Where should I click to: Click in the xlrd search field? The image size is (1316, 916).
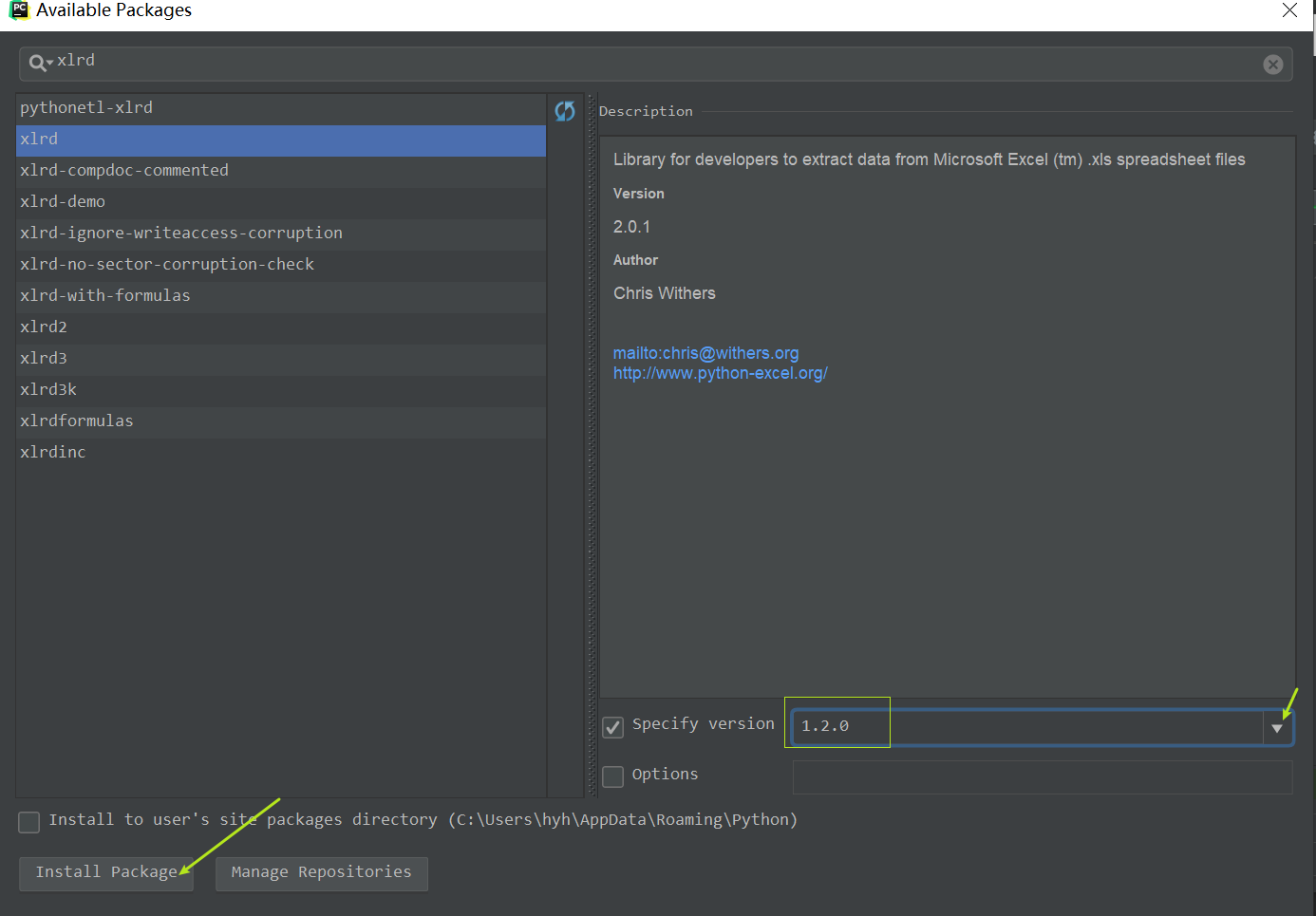coord(655,64)
